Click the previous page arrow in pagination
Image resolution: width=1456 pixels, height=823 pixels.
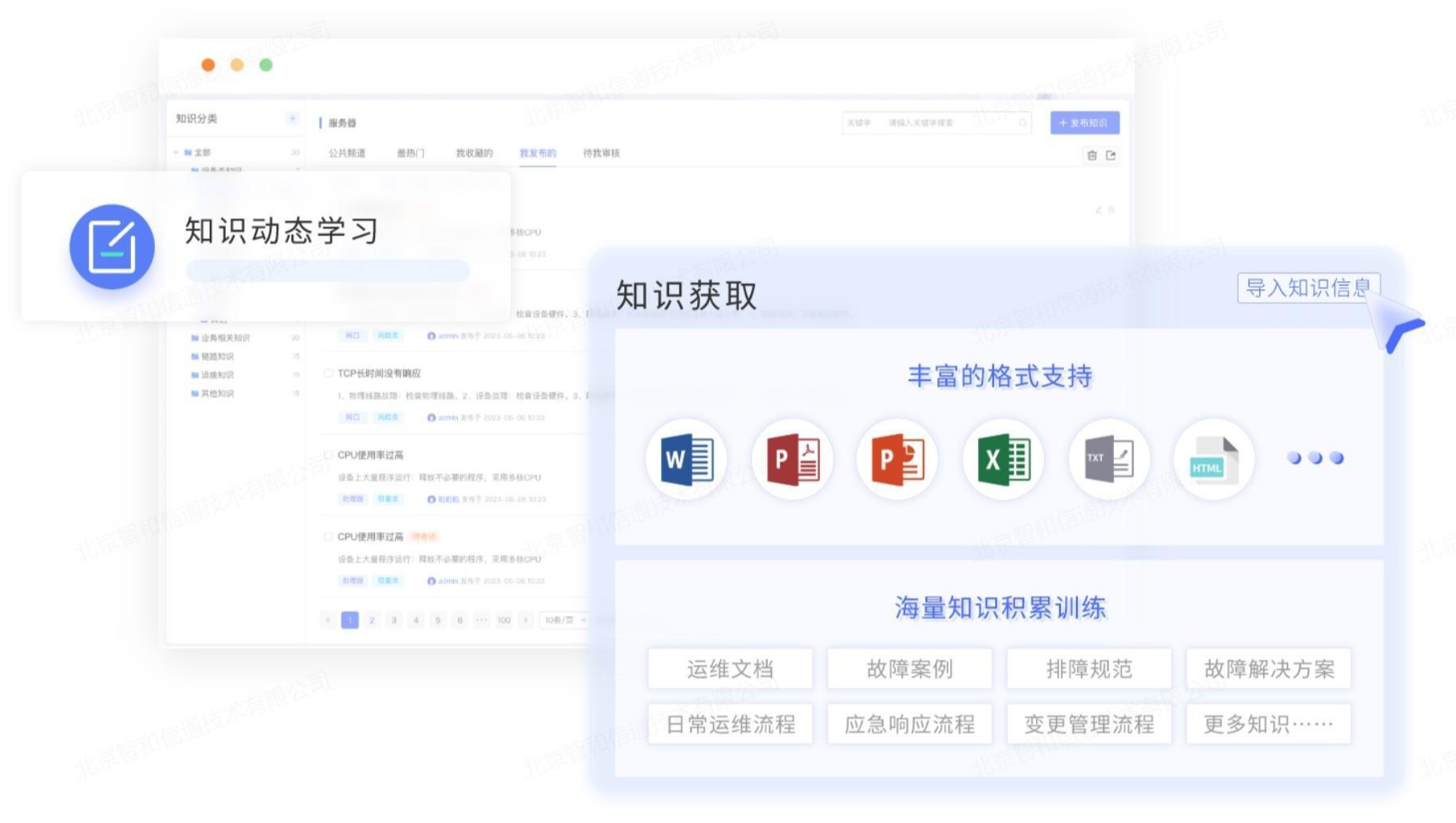[x=328, y=620]
